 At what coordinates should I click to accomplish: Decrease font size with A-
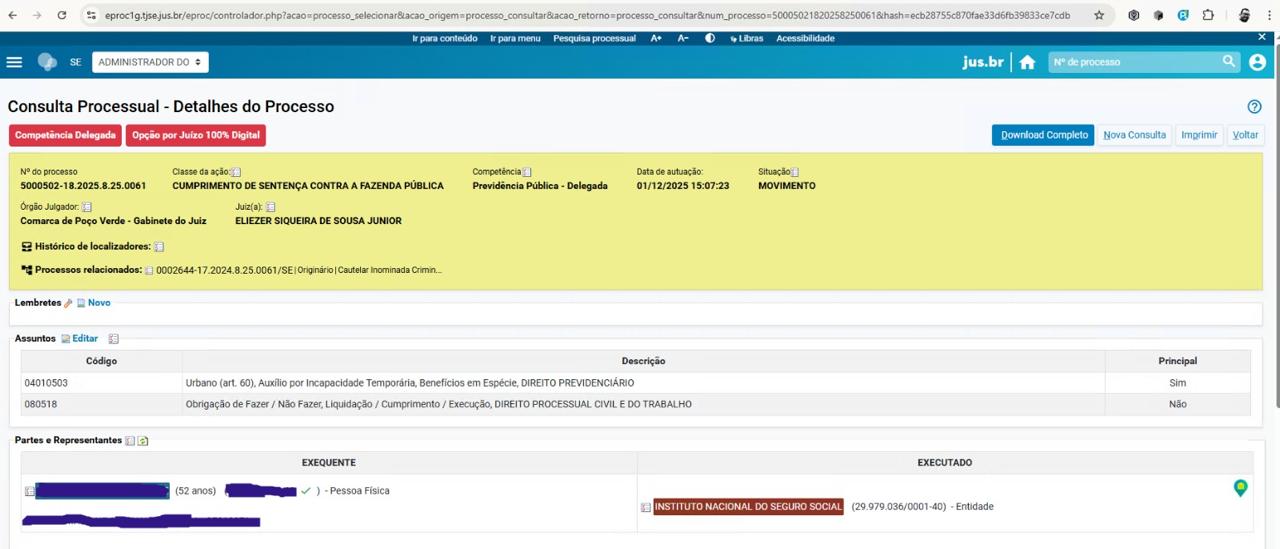click(x=683, y=38)
